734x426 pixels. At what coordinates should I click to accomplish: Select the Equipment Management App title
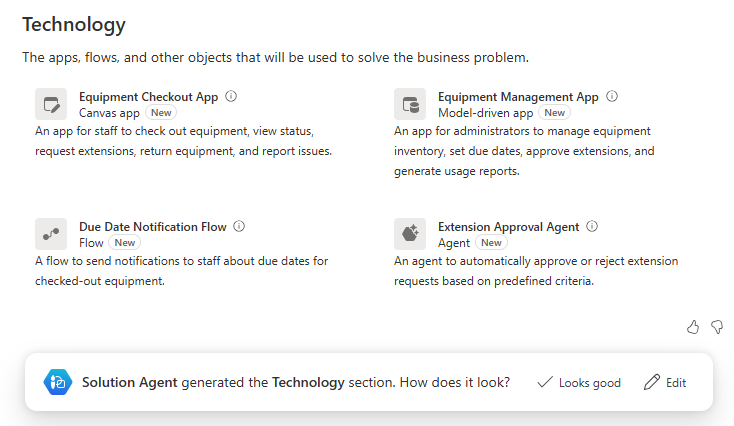518,97
